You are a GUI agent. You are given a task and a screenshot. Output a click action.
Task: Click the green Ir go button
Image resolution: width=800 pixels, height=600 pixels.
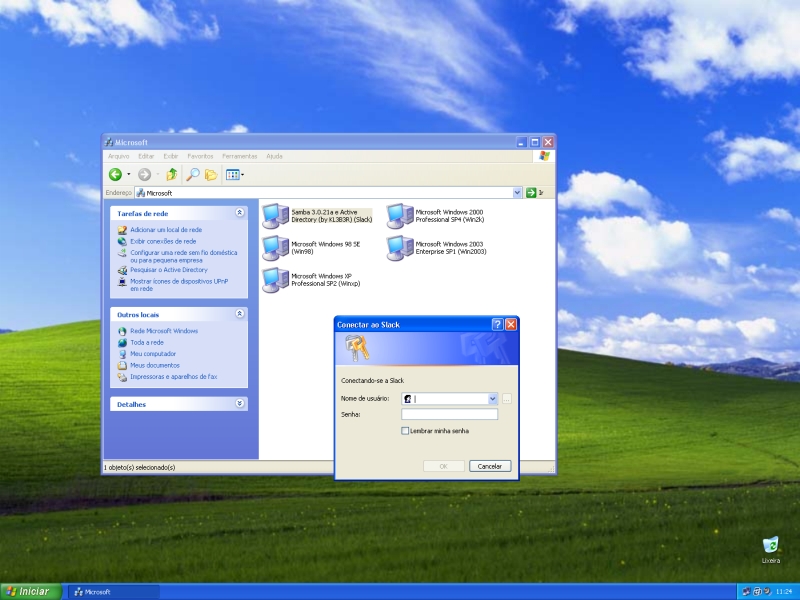coord(535,193)
